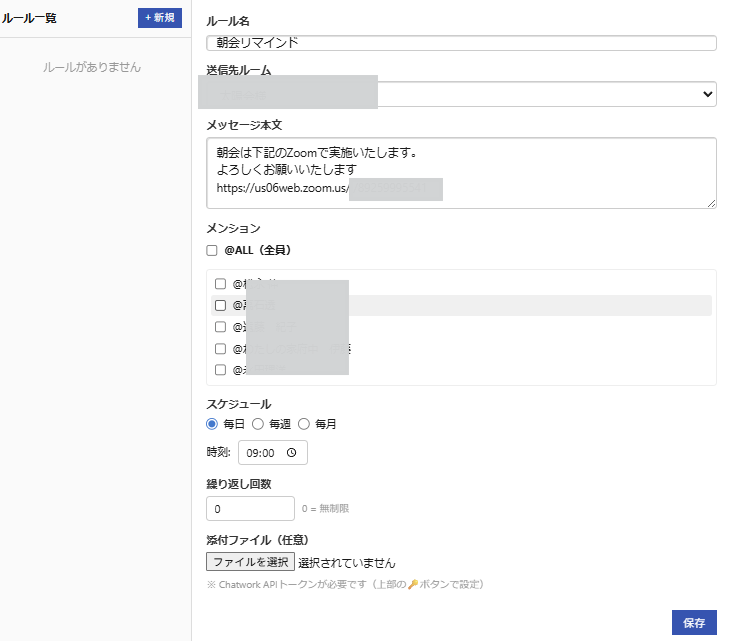This screenshot has width=729, height=641.
Task: Click the 選択されていません file status text
Action: coord(347,563)
